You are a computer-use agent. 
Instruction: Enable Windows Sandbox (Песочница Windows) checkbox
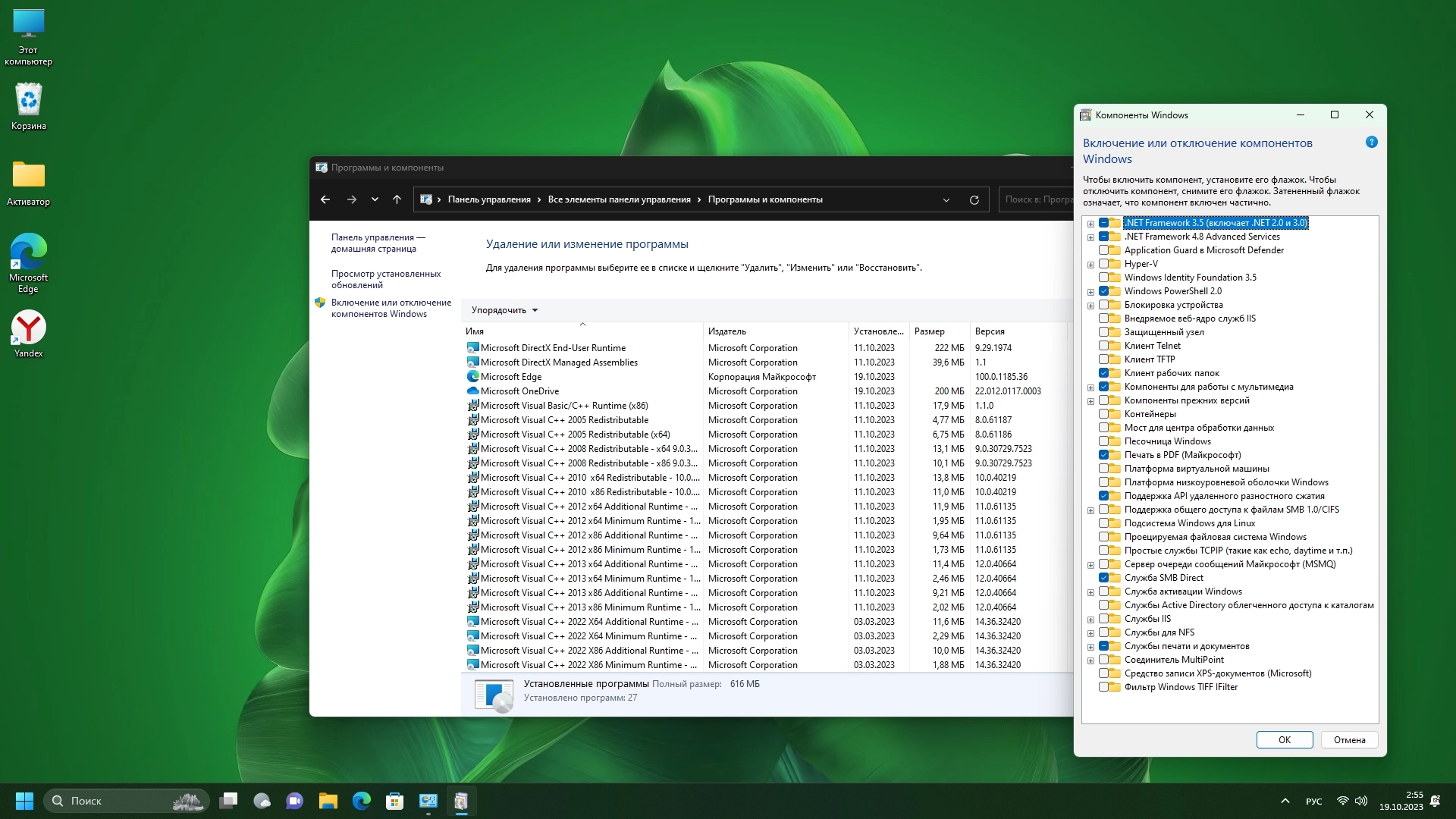point(1103,441)
